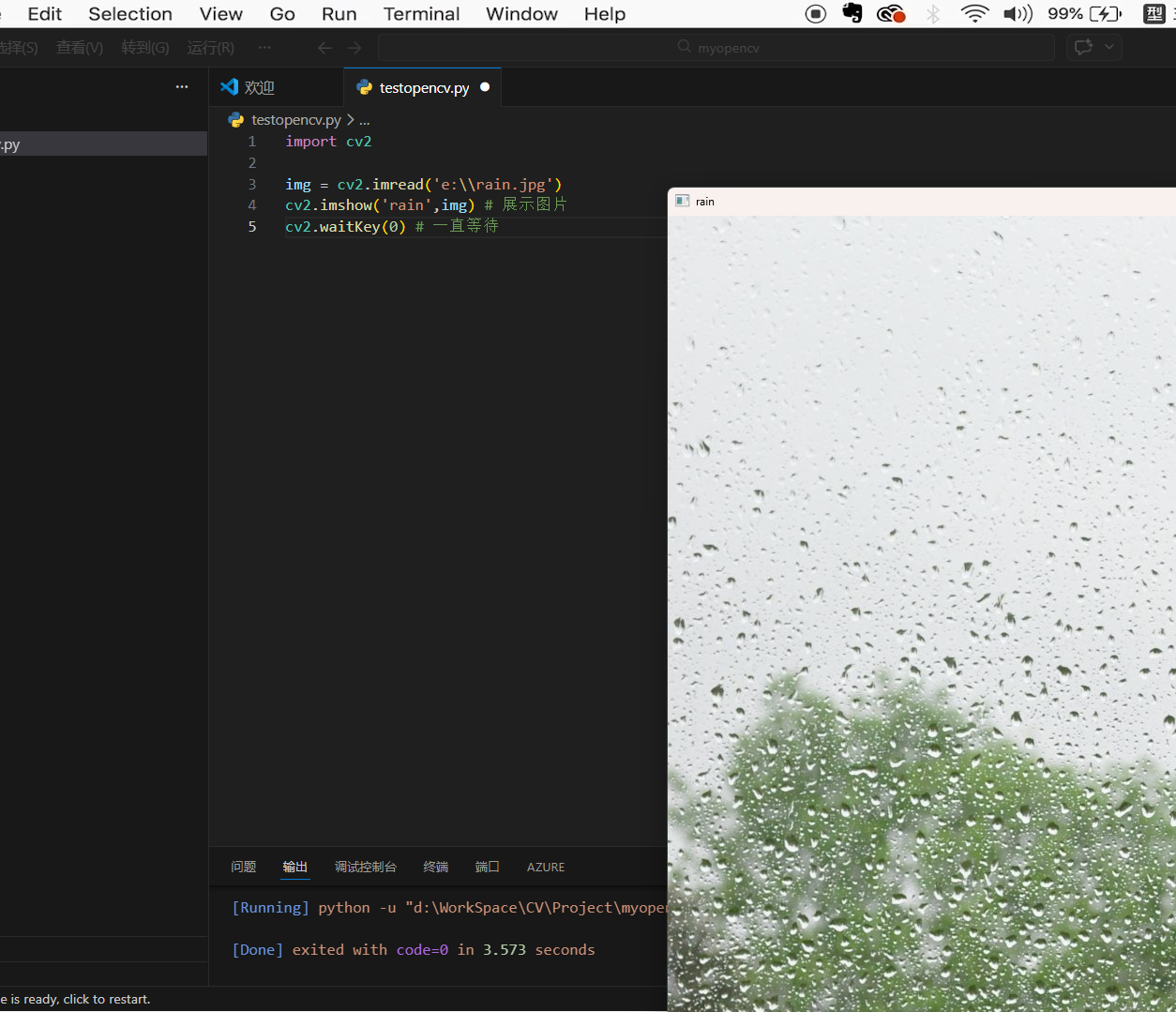Click the unsaved dot on testopencv.py tab
The height and width of the screenshot is (1012, 1176).
pos(485,87)
